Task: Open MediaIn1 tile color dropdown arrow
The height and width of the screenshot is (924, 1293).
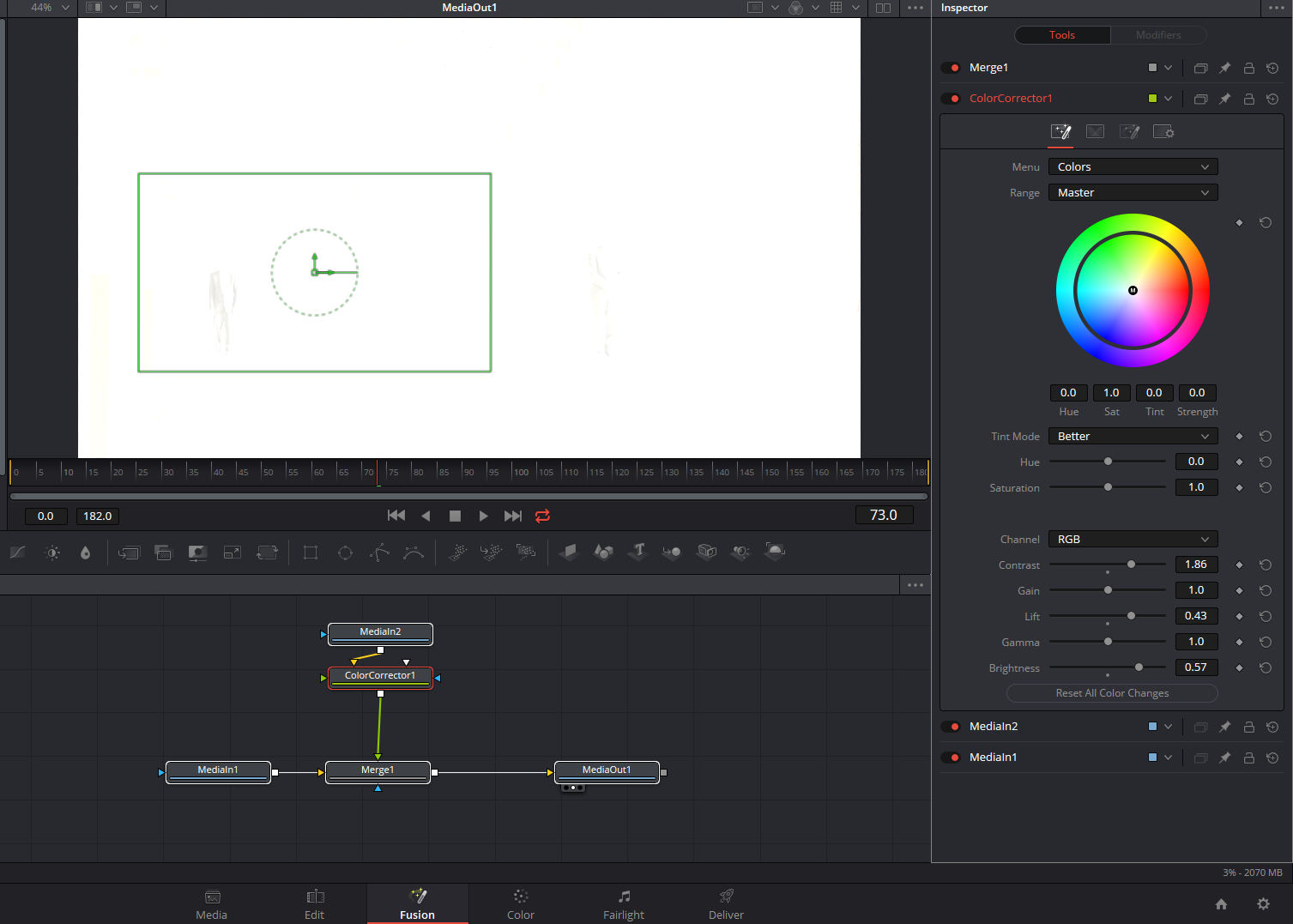Action: pyautogui.click(x=1168, y=758)
